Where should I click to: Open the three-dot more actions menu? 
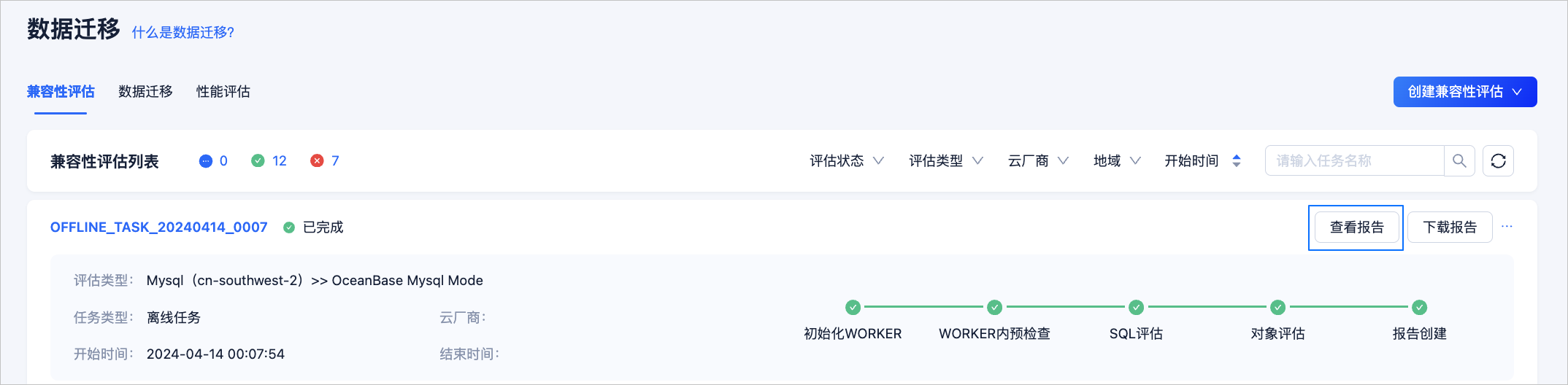tap(1507, 227)
